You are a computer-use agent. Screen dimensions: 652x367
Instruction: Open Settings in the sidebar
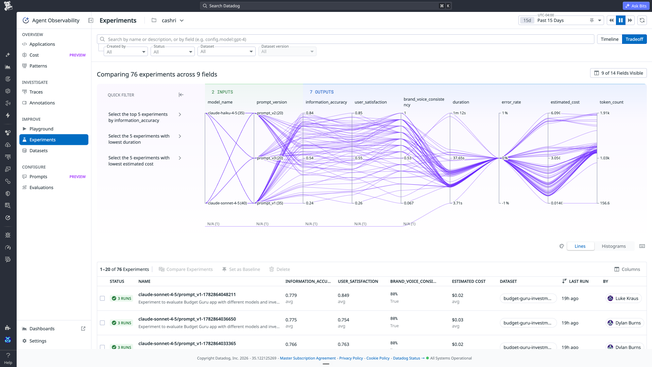point(37,341)
